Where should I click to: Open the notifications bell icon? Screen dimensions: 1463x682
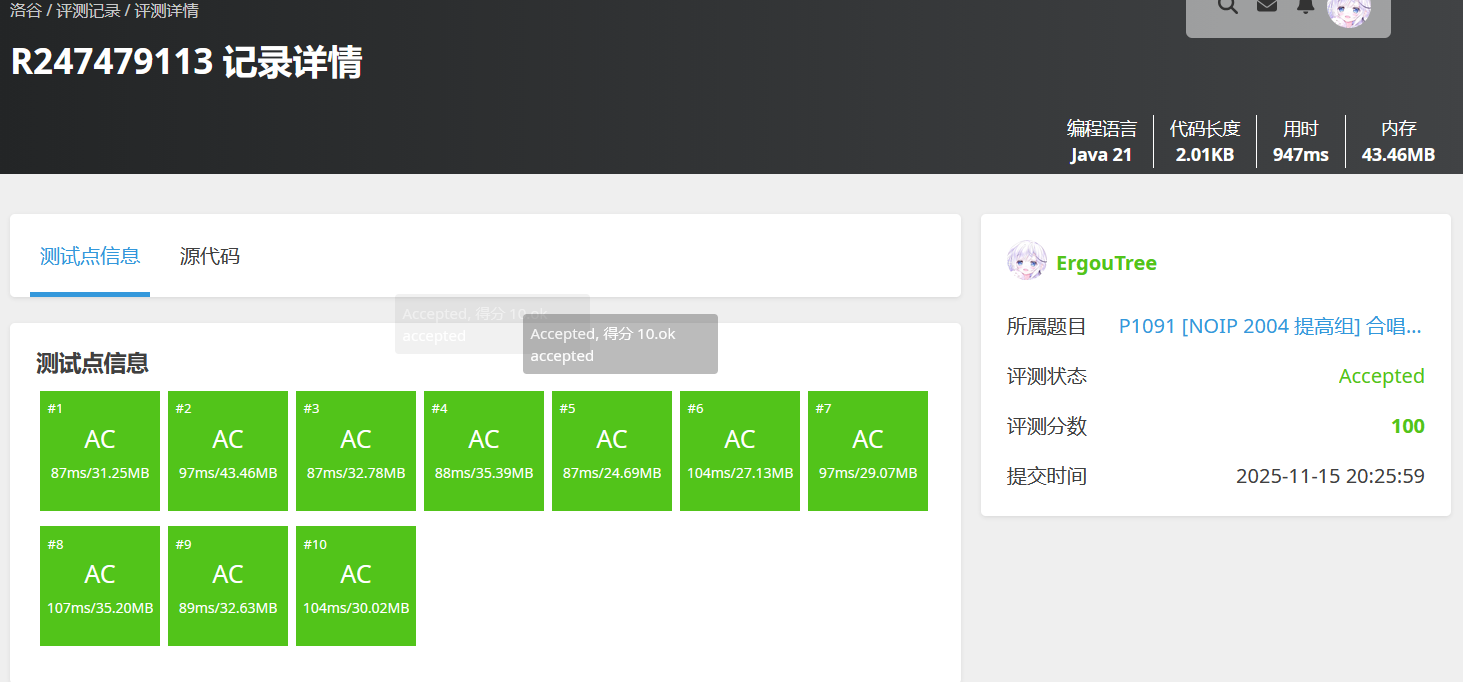click(x=1305, y=6)
